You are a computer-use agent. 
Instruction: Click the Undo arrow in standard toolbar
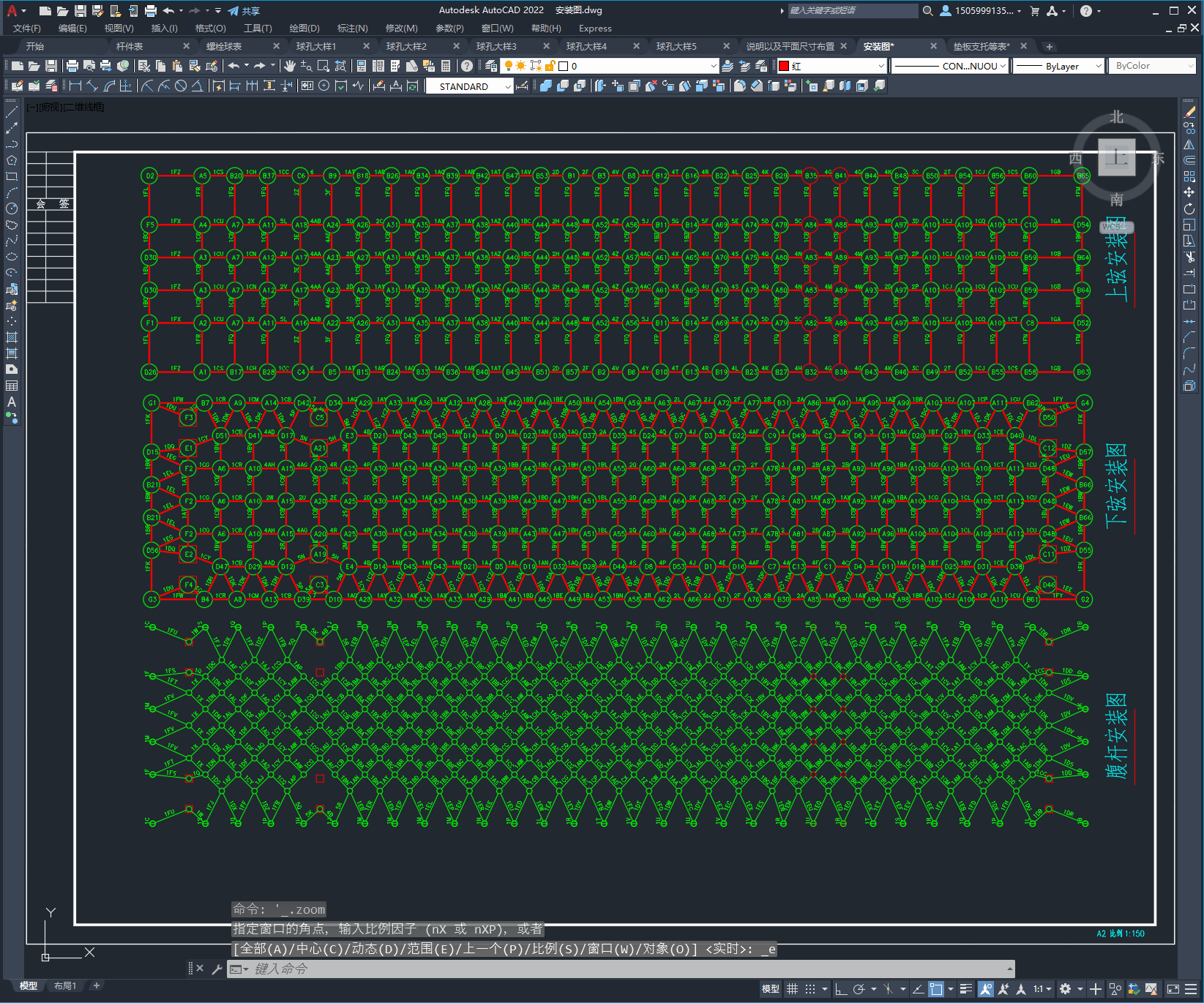click(x=233, y=66)
